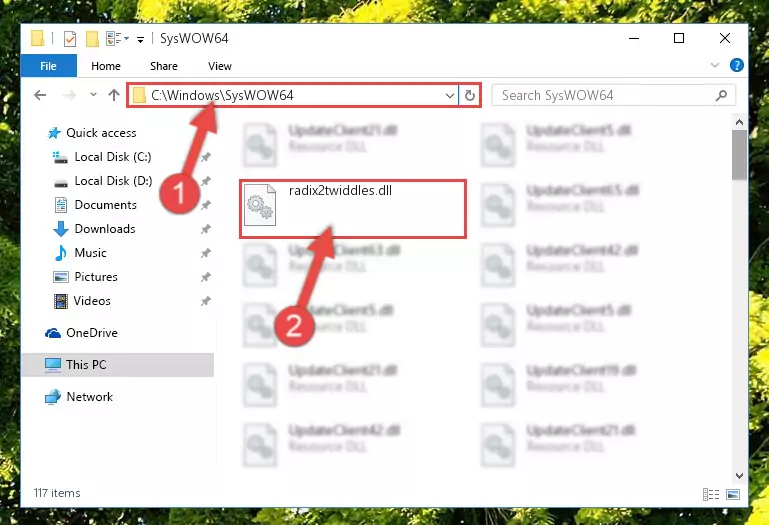The image size is (769, 525).
Task: Select the radix2twiddles.dll file
Action: pos(353,209)
